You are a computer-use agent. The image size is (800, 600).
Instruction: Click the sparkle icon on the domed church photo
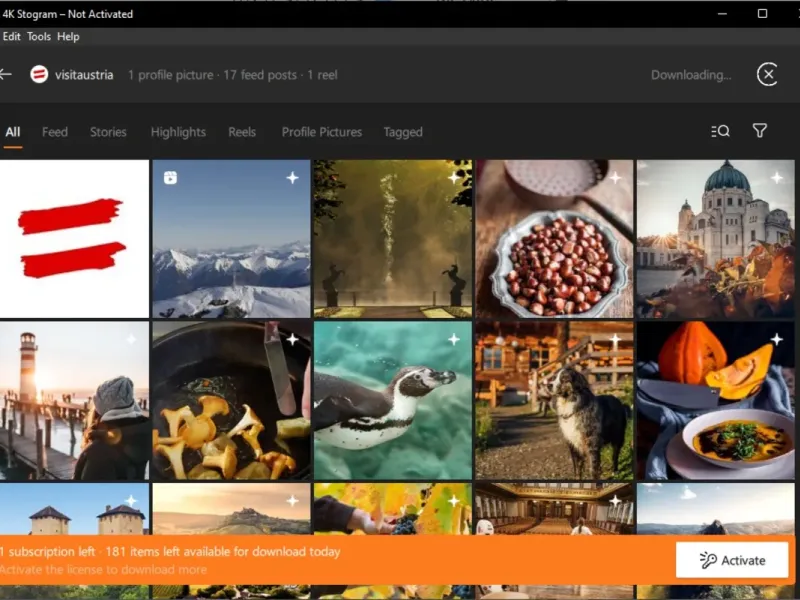tap(777, 178)
